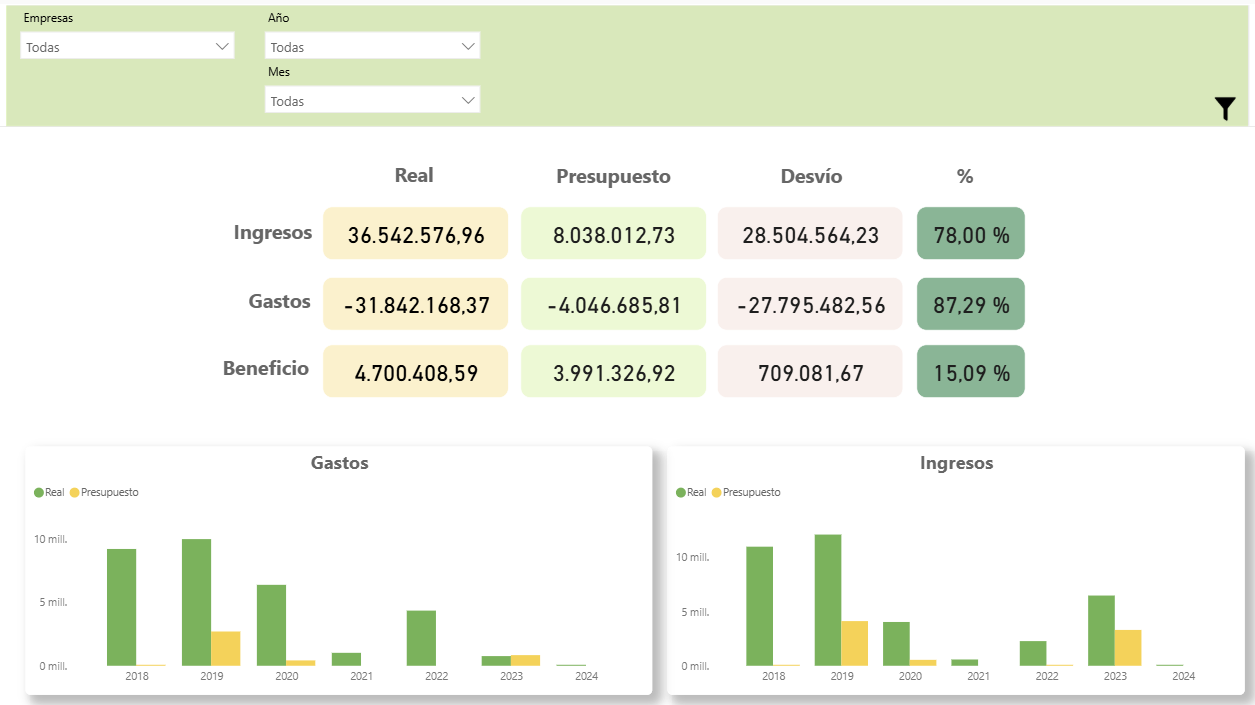Click green Real legend marker in Gastos chart
The height and width of the screenshot is (705, 1255).
point(39,493)
